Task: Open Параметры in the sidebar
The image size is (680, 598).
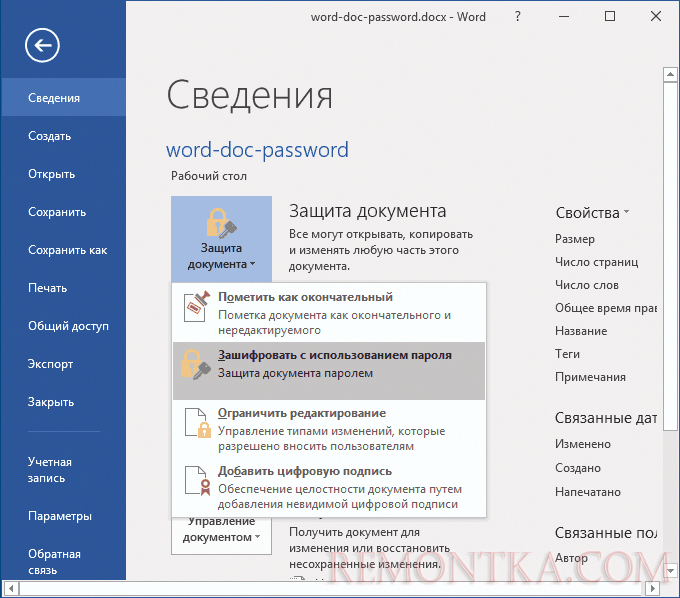Action: point(63,516)
